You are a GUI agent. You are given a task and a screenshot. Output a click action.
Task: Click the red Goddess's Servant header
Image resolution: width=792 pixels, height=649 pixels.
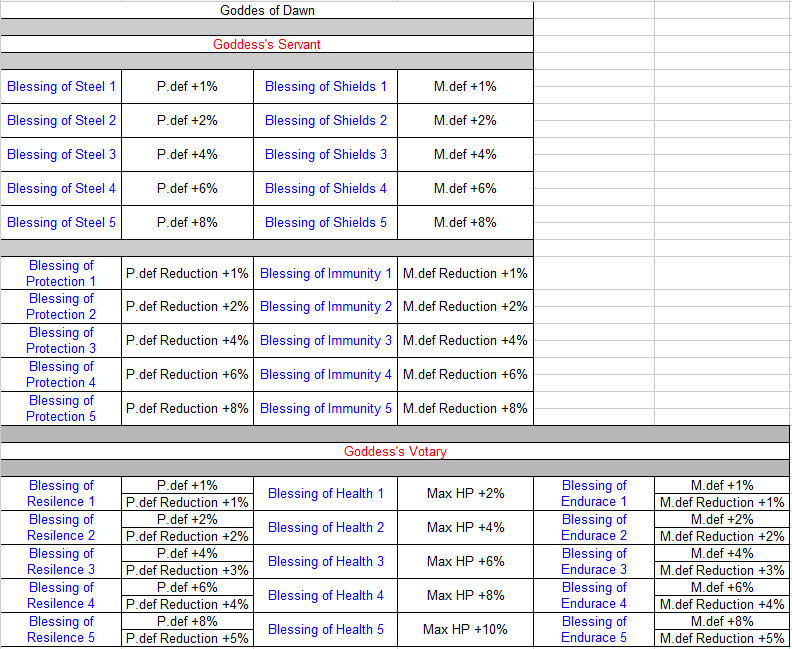coord(267,45)
